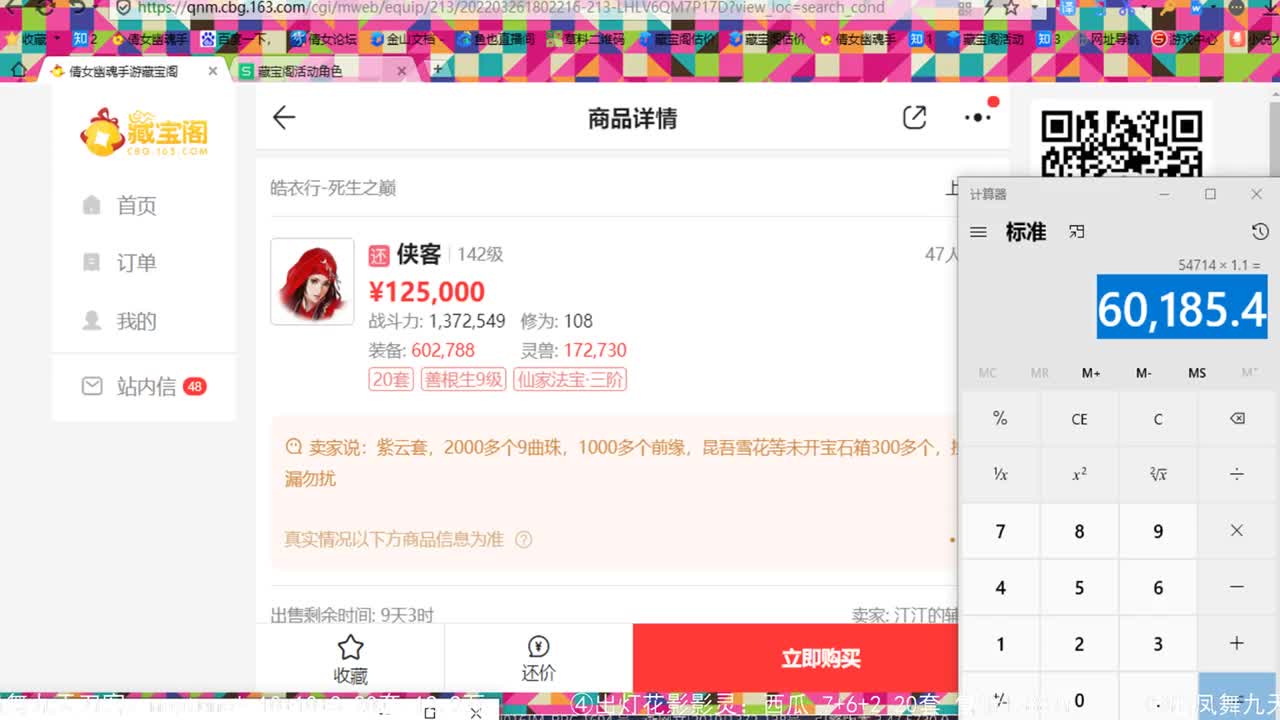Viewport: 1280px width, 720px height.
Task: Click the 20套 tag
Action: (x=391, y=380)
